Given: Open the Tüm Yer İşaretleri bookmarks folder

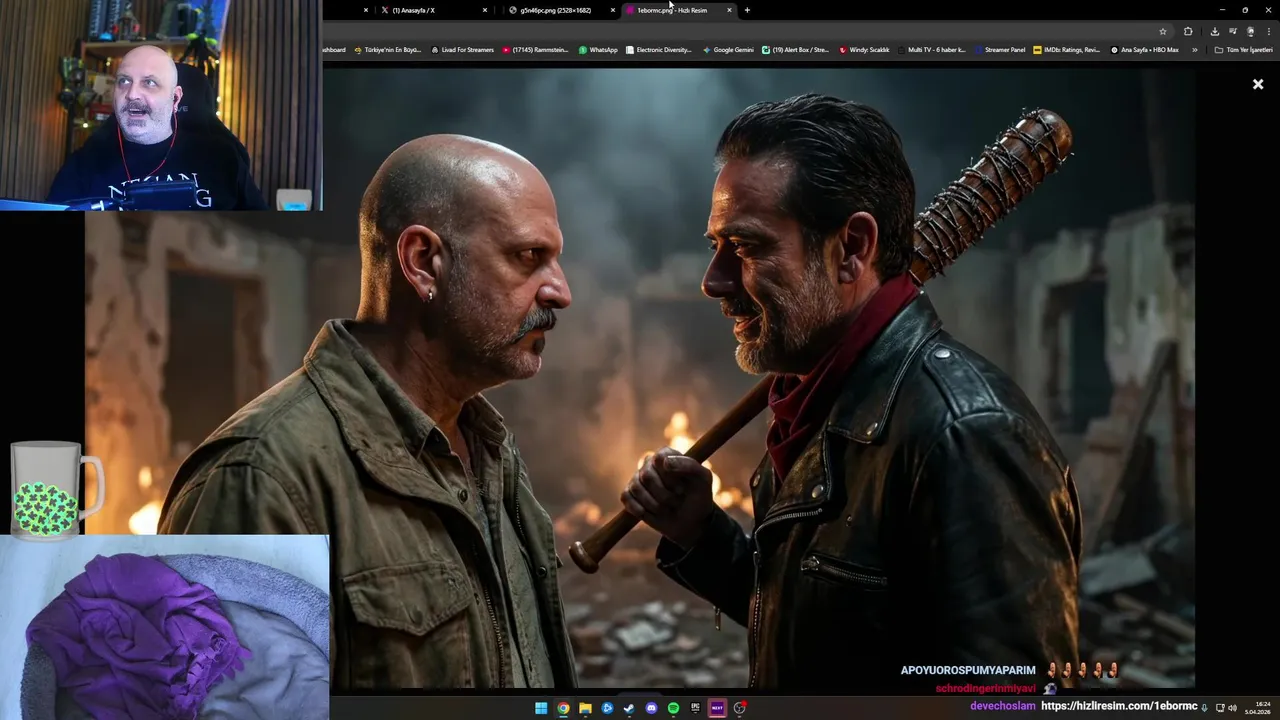Looking at the screenshot, I should point(1243,49).
